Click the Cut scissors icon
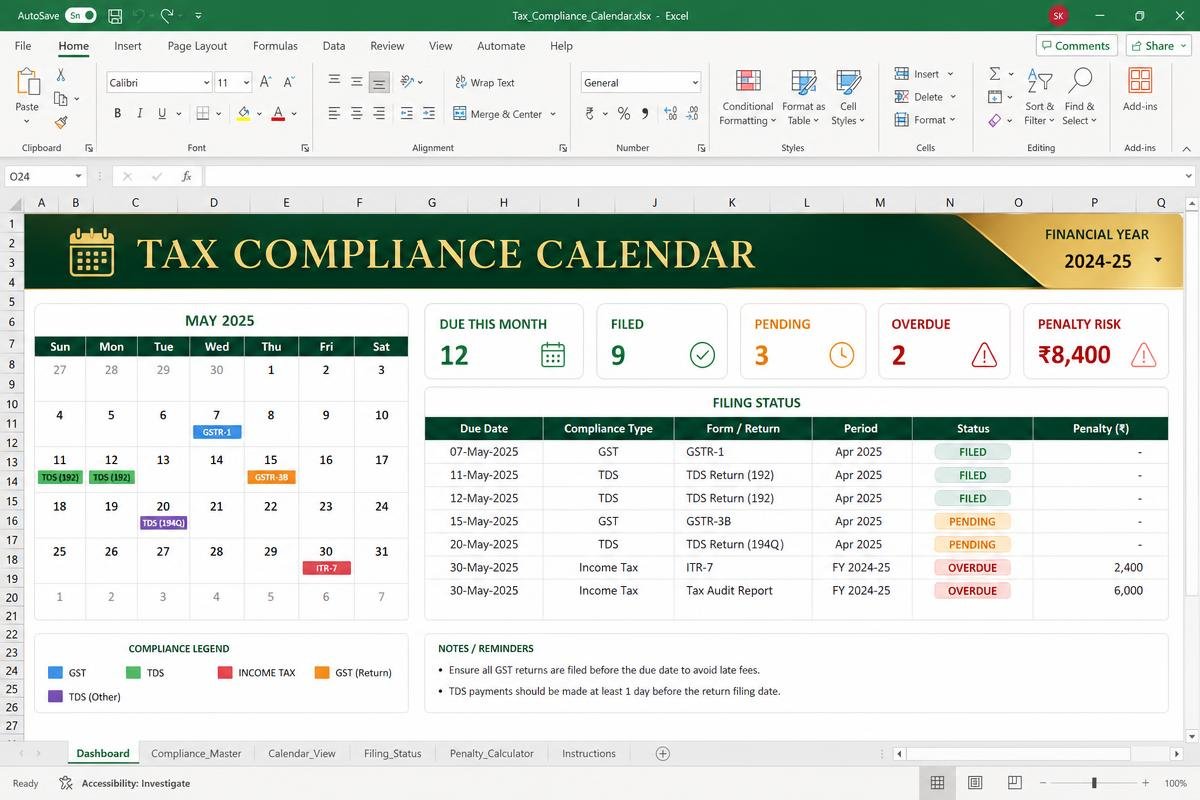Image resolution: width=1200 pixels, height=800 pixels. click(61, 75)
